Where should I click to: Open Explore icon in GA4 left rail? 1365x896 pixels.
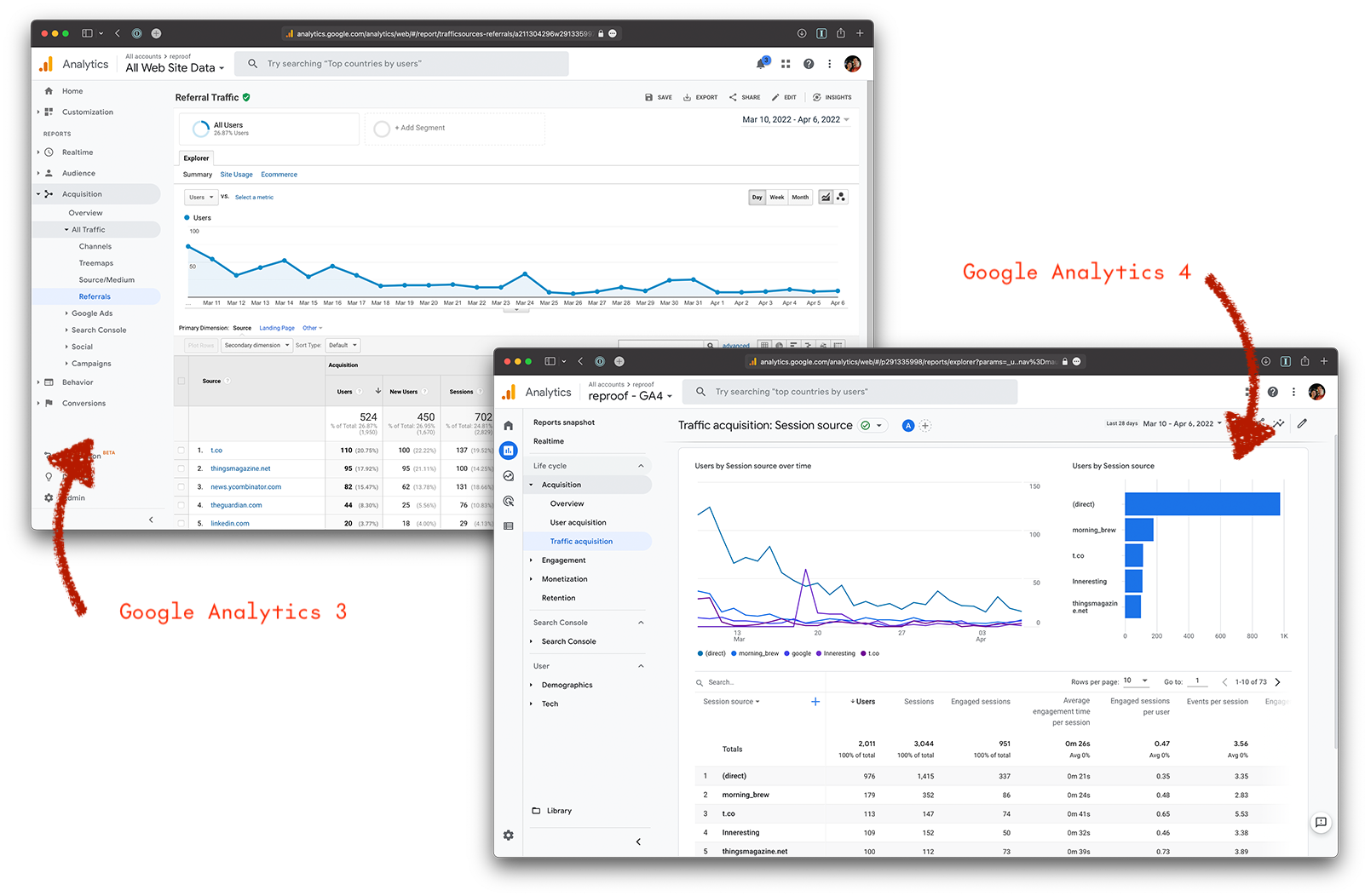click(509, 476)
